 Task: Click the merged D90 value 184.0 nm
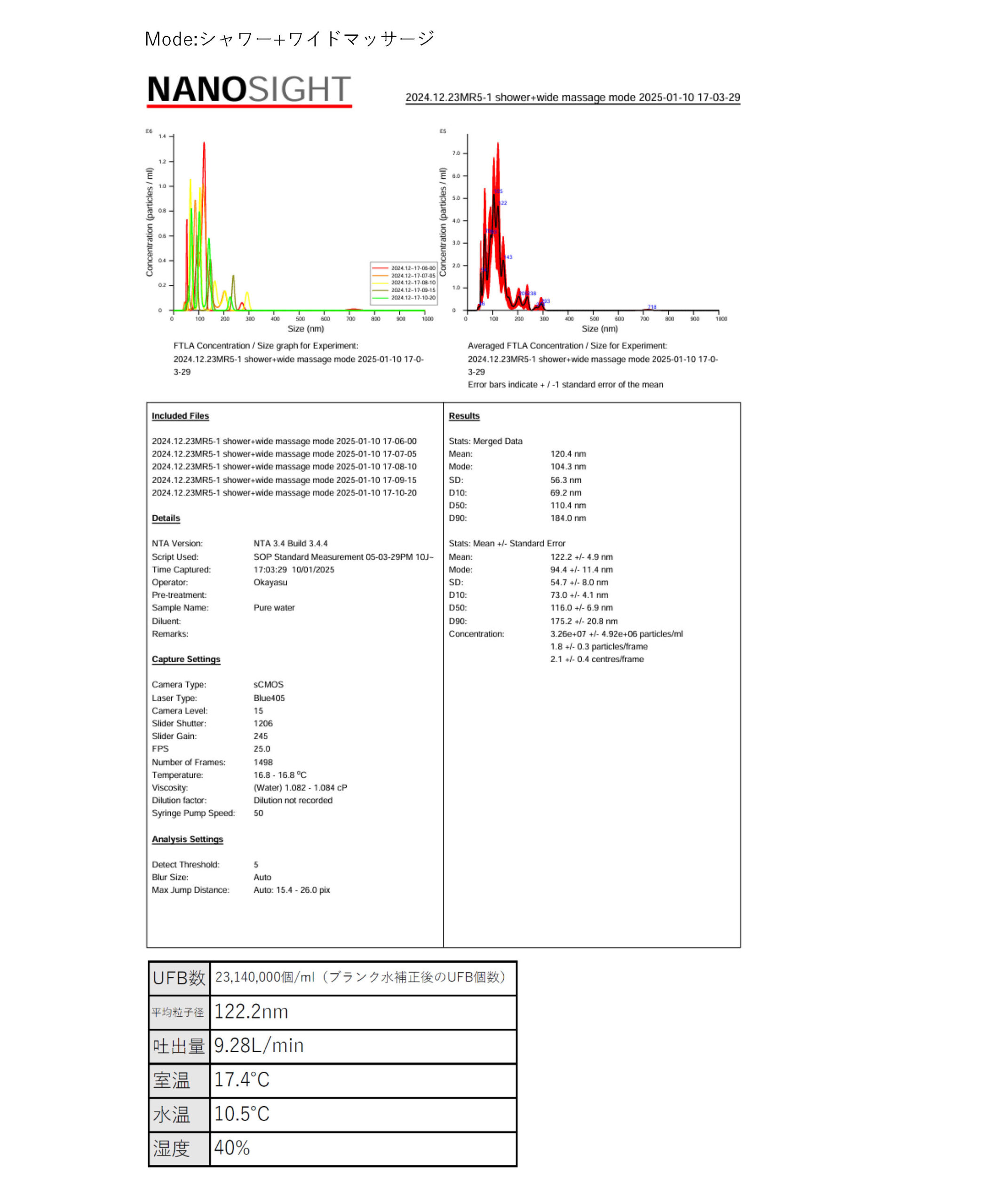tap(568, 518)
